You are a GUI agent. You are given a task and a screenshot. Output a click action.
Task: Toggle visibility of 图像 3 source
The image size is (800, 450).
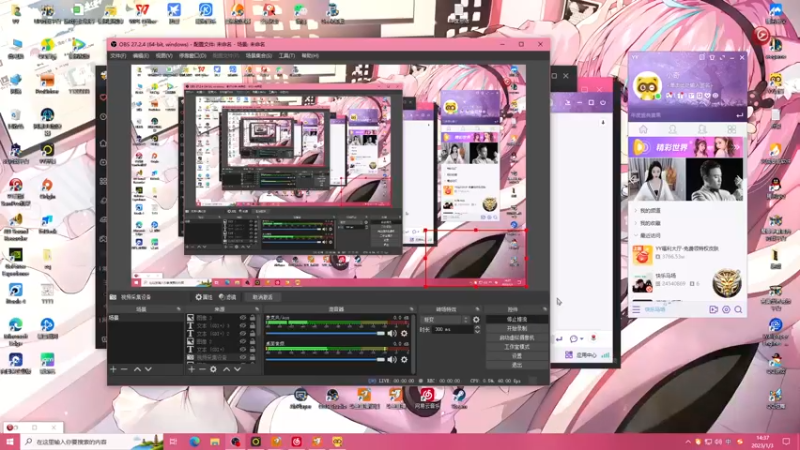tap(243, 318)
